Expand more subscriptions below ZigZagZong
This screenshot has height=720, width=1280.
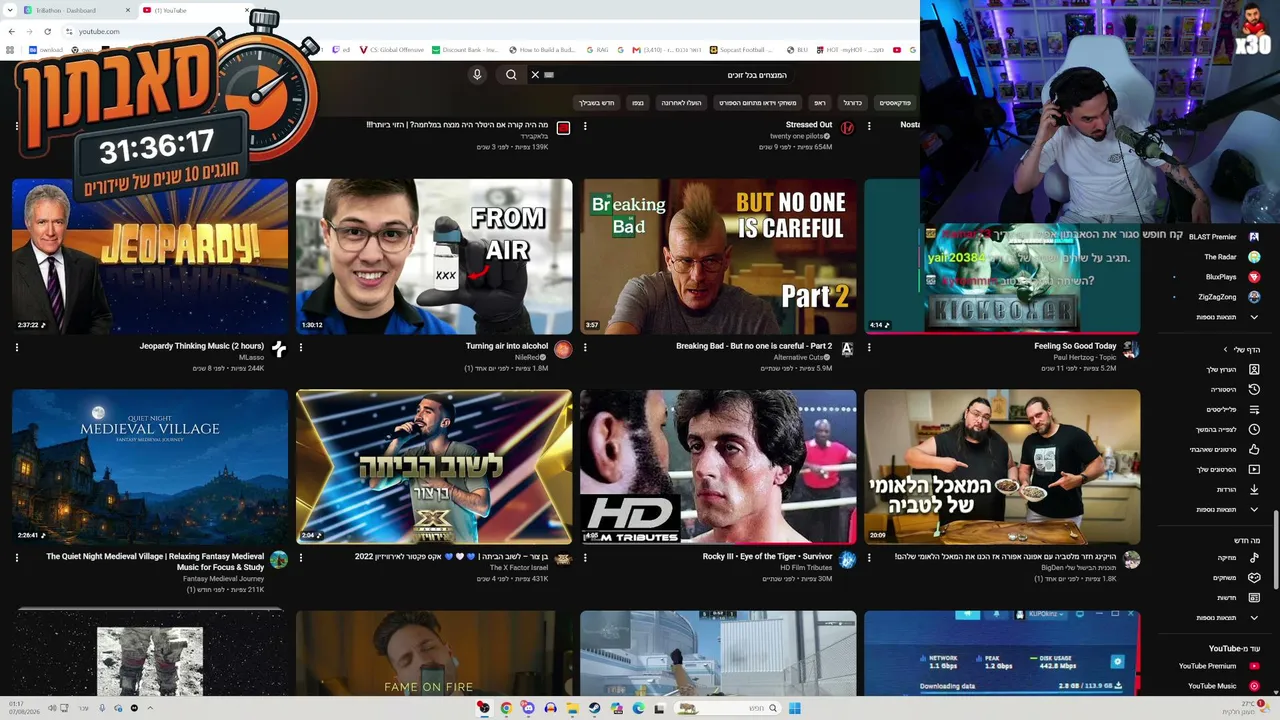click(x=1254, y=317)
